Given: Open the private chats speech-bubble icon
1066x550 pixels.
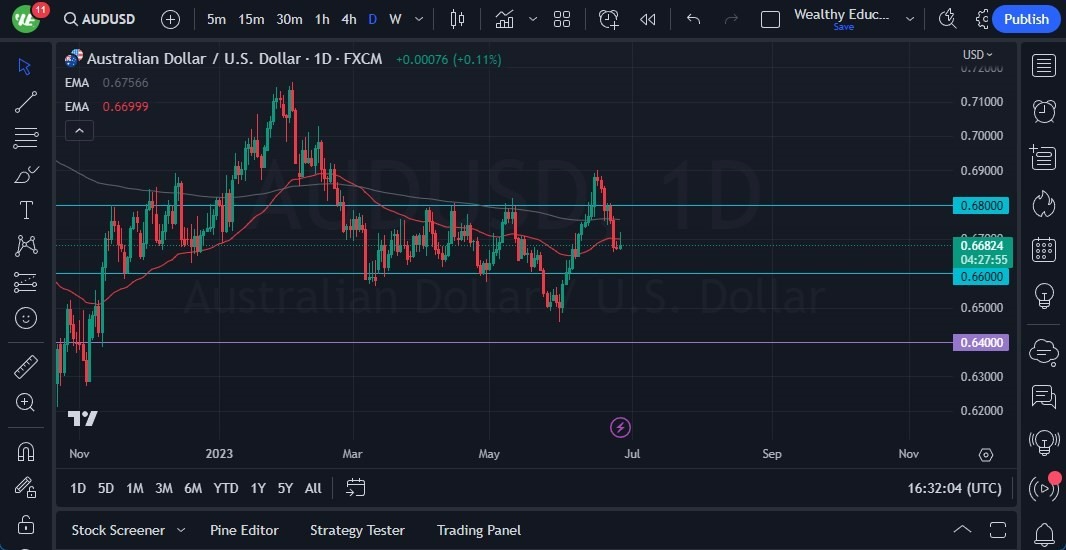Looking at the screenshot, I should click(x=1044, y=396).
